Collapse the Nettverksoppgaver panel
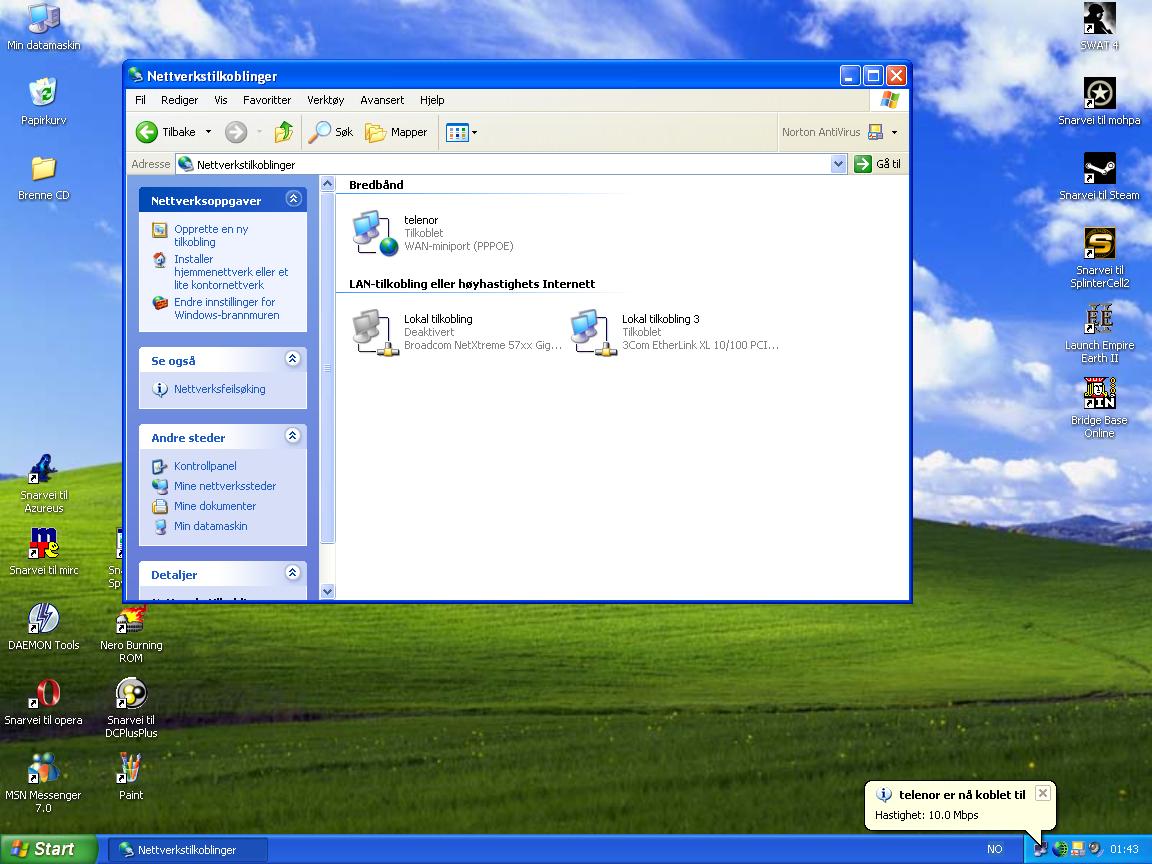 point(293,199)
